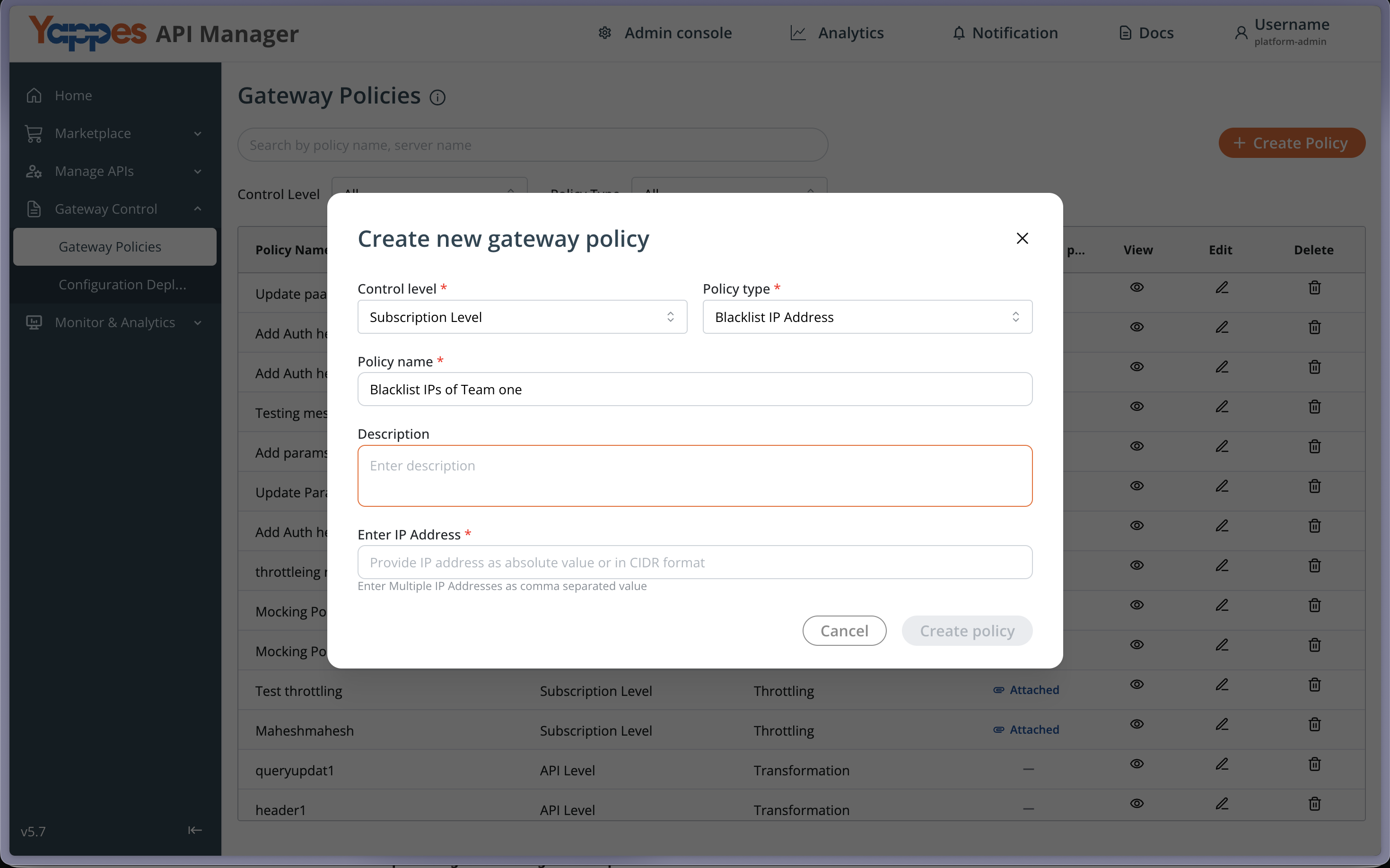This screenshot has width=1390, height=868.
Task: View the Testing mes... policy eye icon
Action: (1137, 407)
